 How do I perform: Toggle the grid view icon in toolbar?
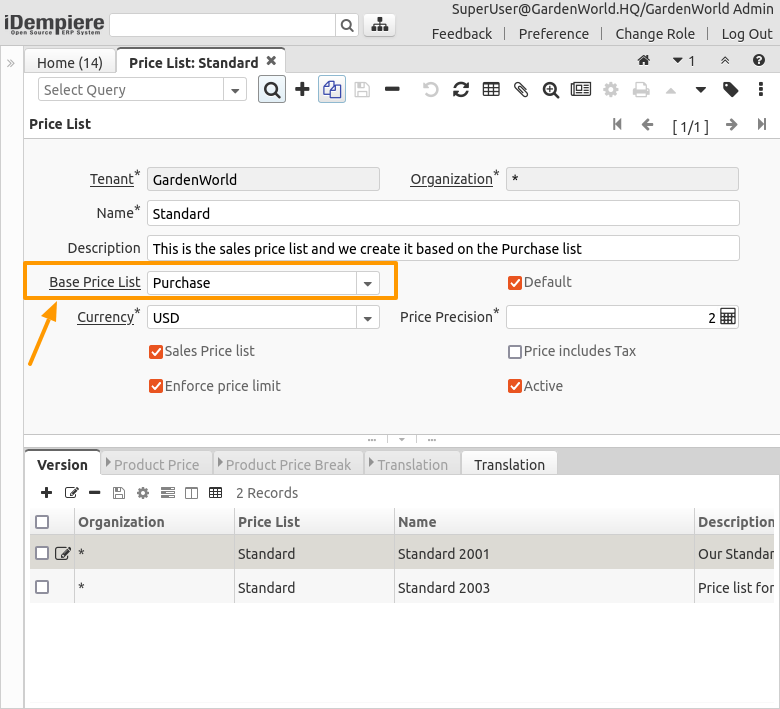491,90
